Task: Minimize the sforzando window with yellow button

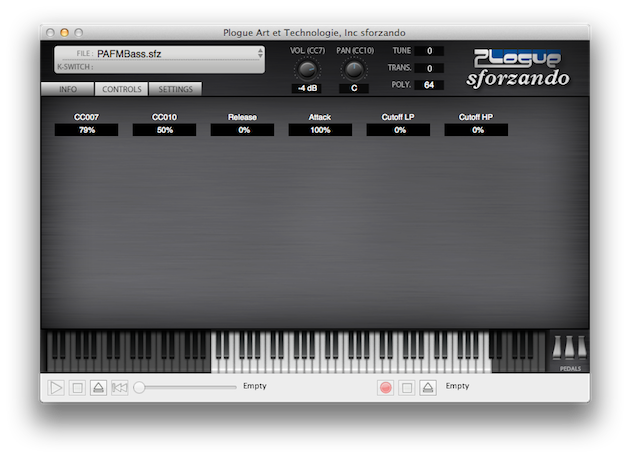Action: click(x=64, y=33)
